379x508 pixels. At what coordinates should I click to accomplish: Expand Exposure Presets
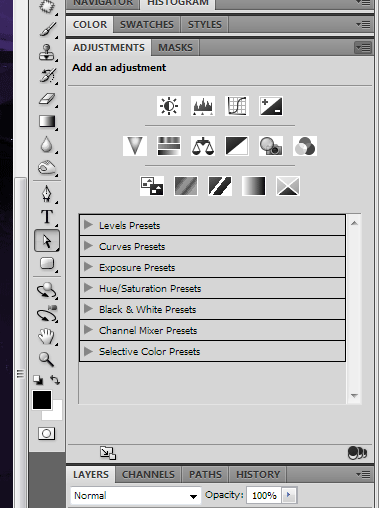coord(88,267)
